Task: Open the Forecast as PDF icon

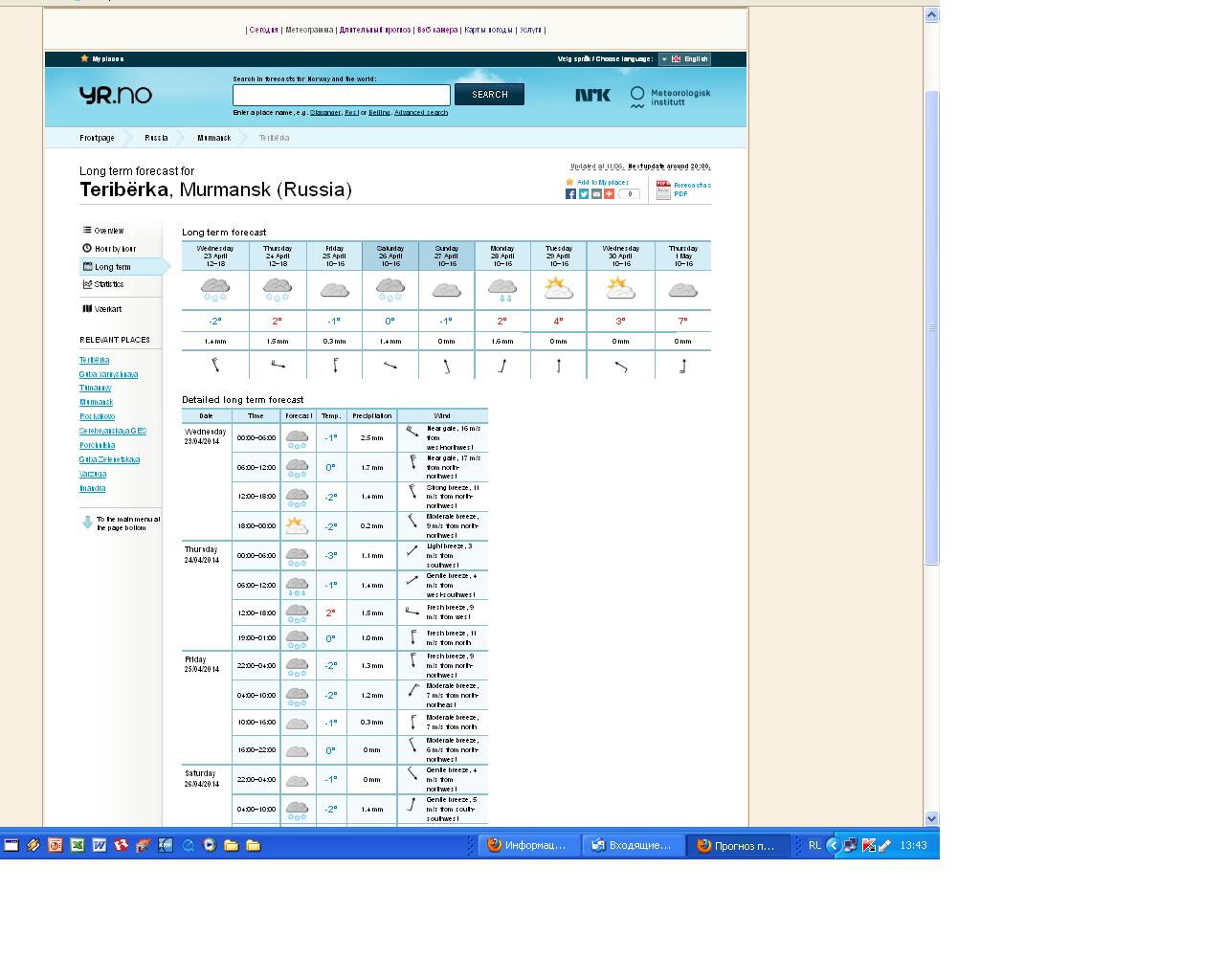Action: 663,189
